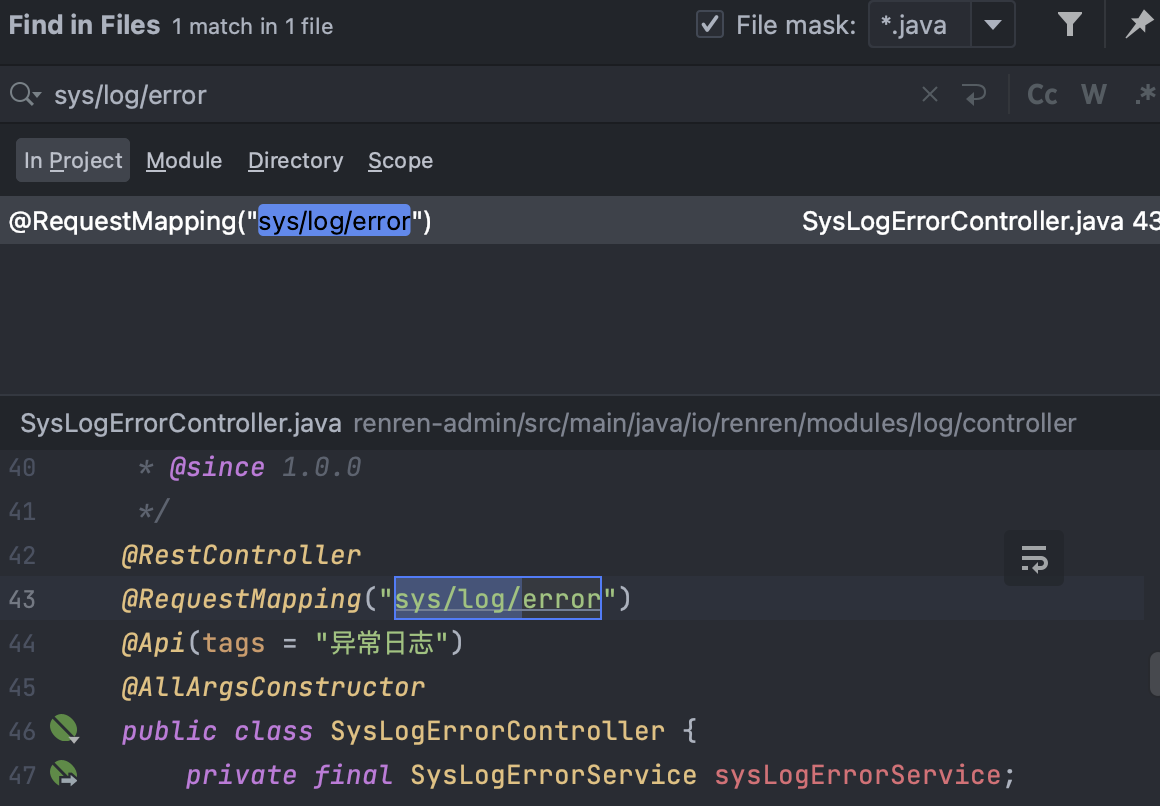The height and width of the screenshot is (806, 1160).
Task: Click the autowired gutter icon on line 47
Action: [64, 774]
